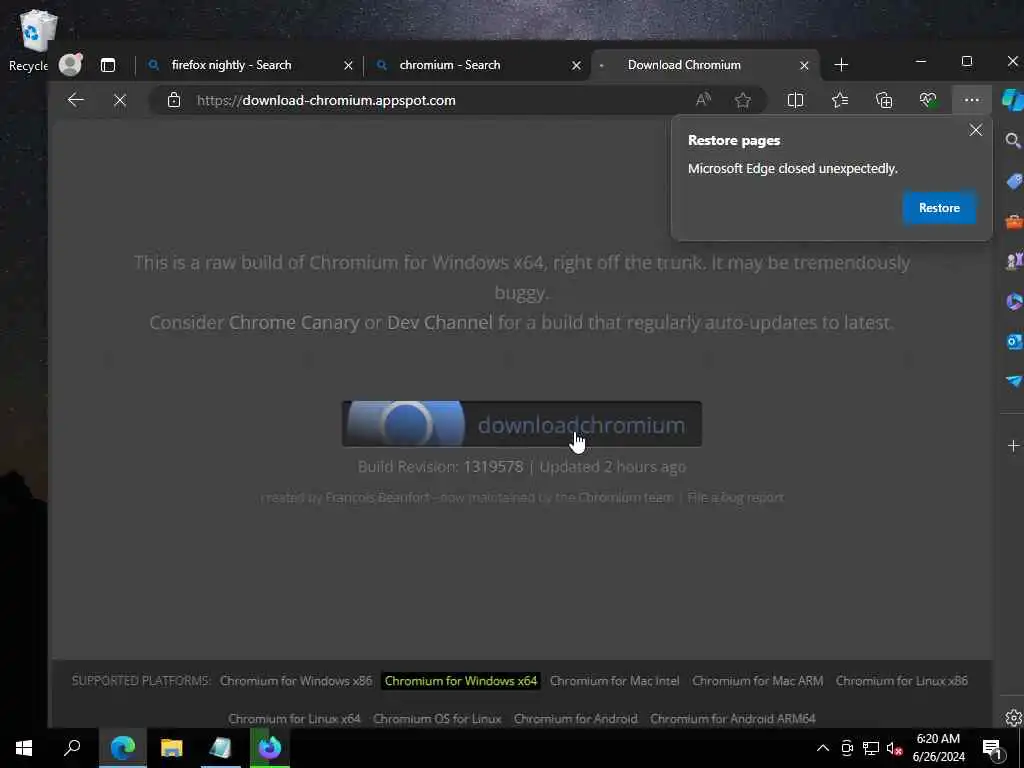Open the Dev Channel link
Image resolution: width=1024 pixels, height=768 pixels.
pyautogui.click(x=440, y=323)
